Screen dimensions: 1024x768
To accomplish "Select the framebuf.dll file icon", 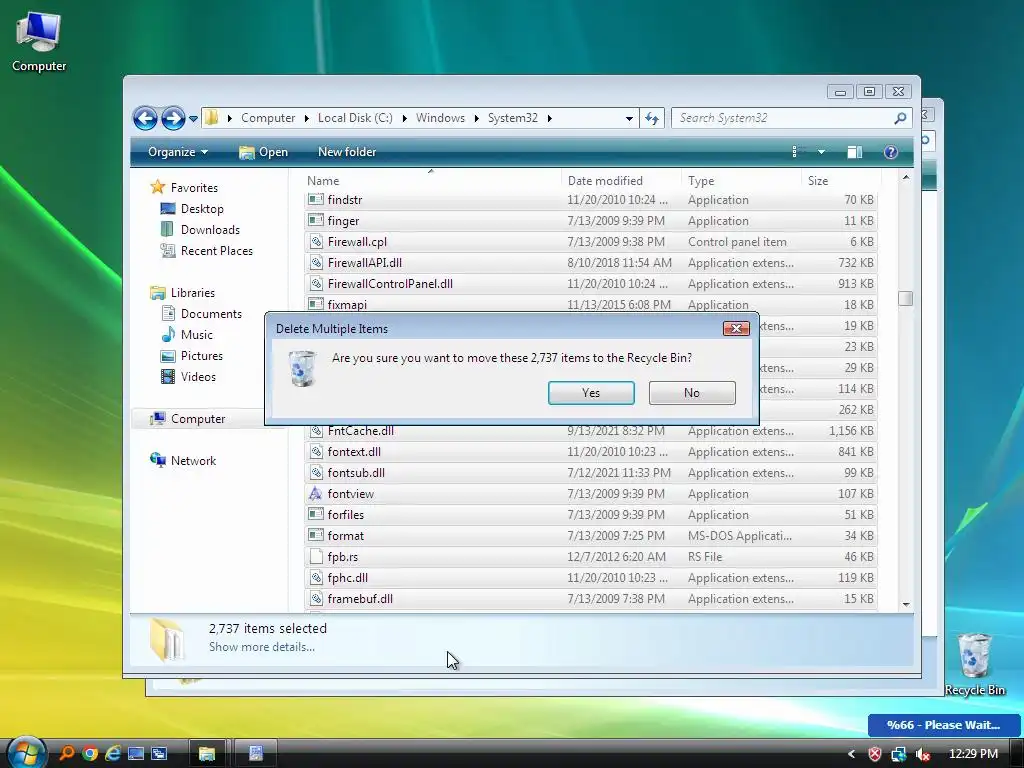I will (316, 598).
